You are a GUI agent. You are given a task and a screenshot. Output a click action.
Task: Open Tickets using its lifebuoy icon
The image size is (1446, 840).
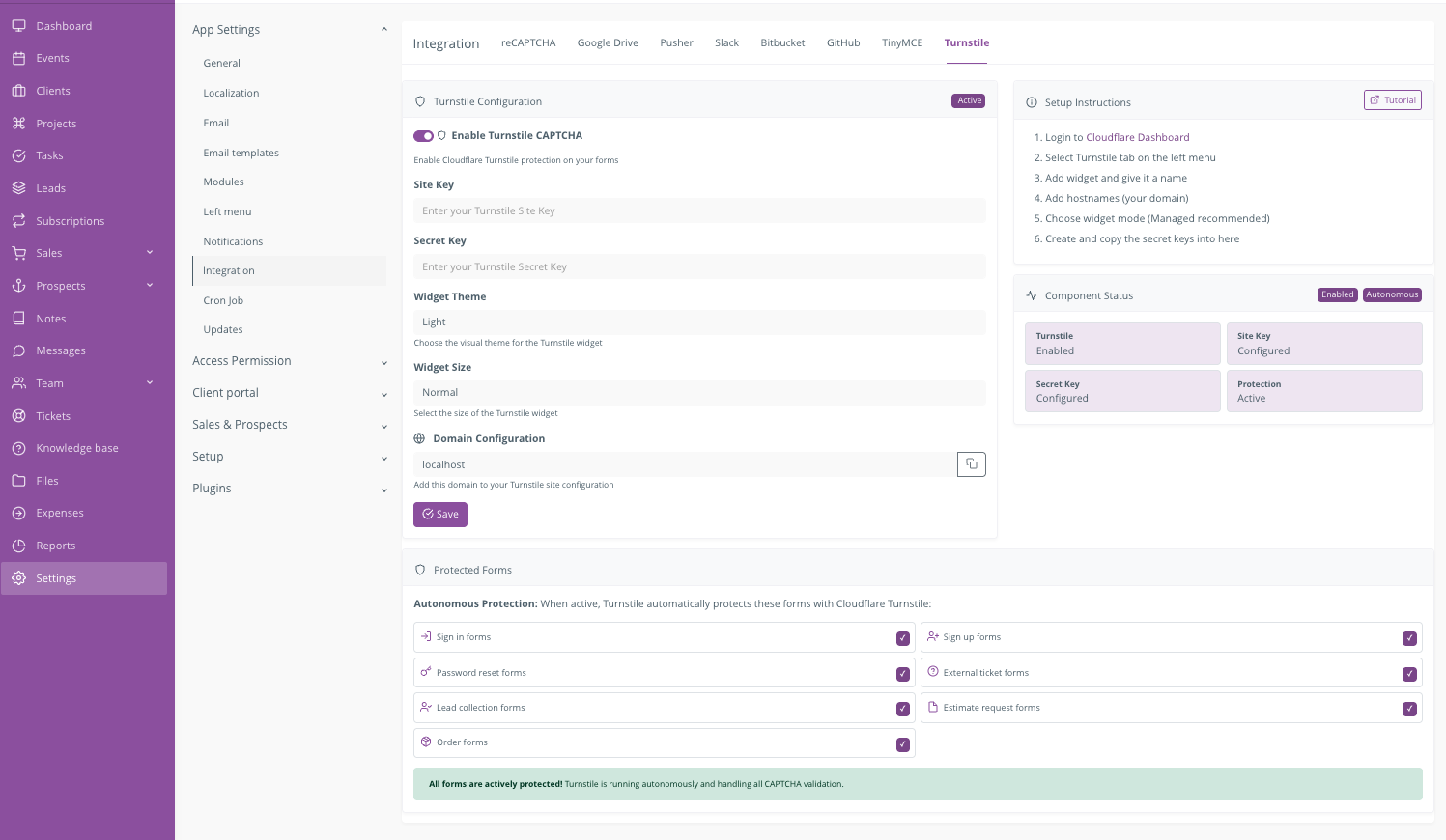[19, 415]
